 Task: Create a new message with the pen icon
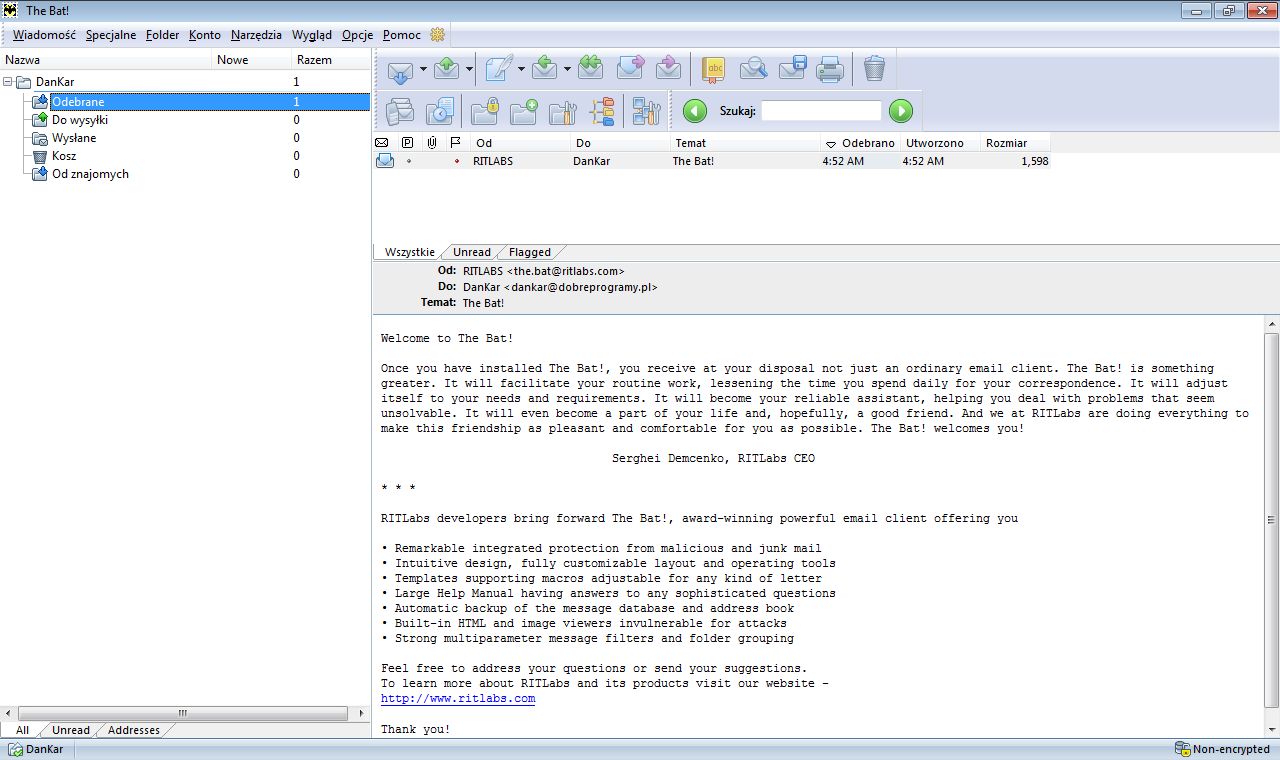[x=498, y=68]
